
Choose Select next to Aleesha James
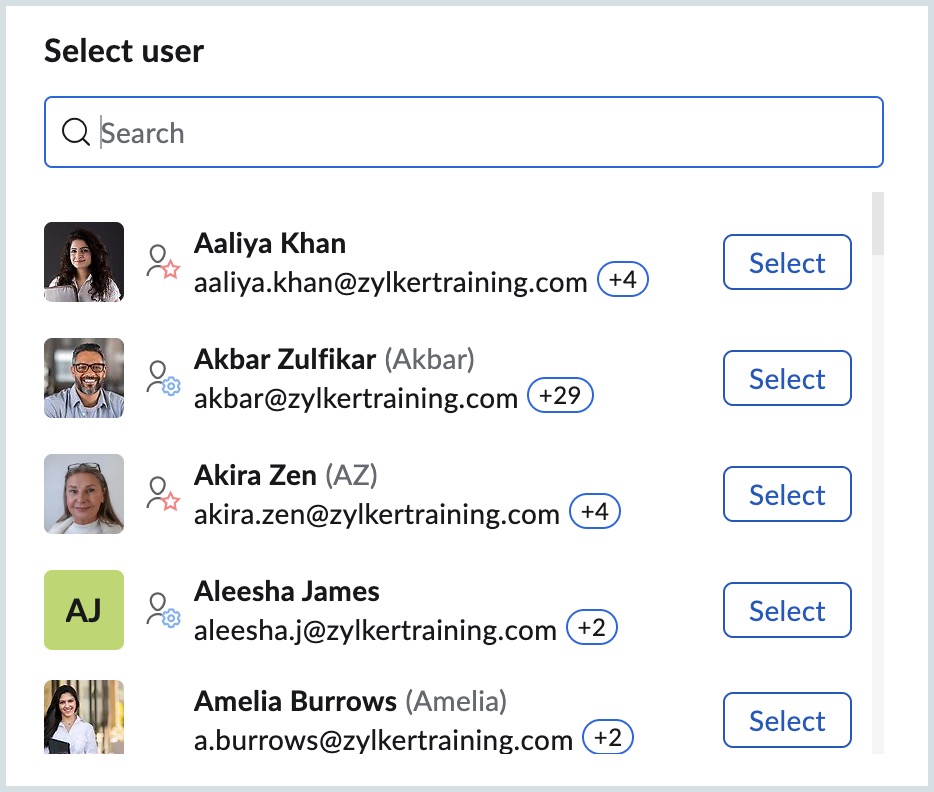[787, 610]
